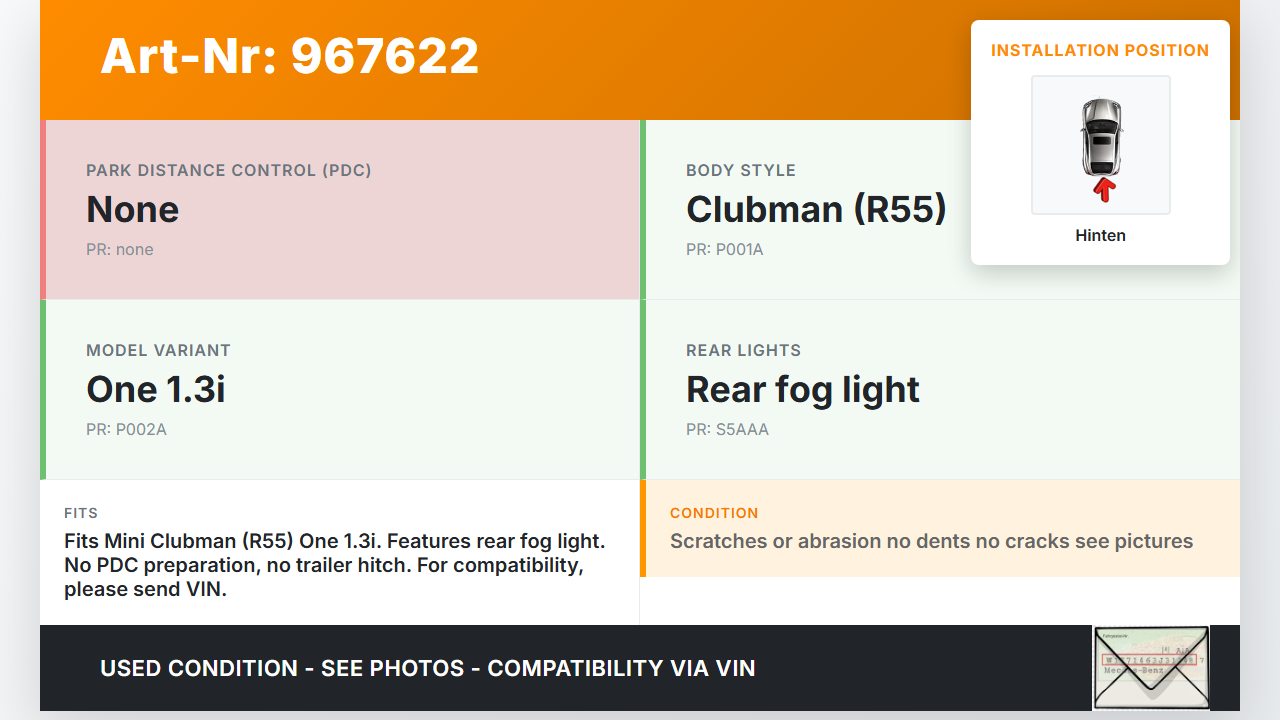
Task: Click the scratches or abrasion condition text
Action: 931,542
